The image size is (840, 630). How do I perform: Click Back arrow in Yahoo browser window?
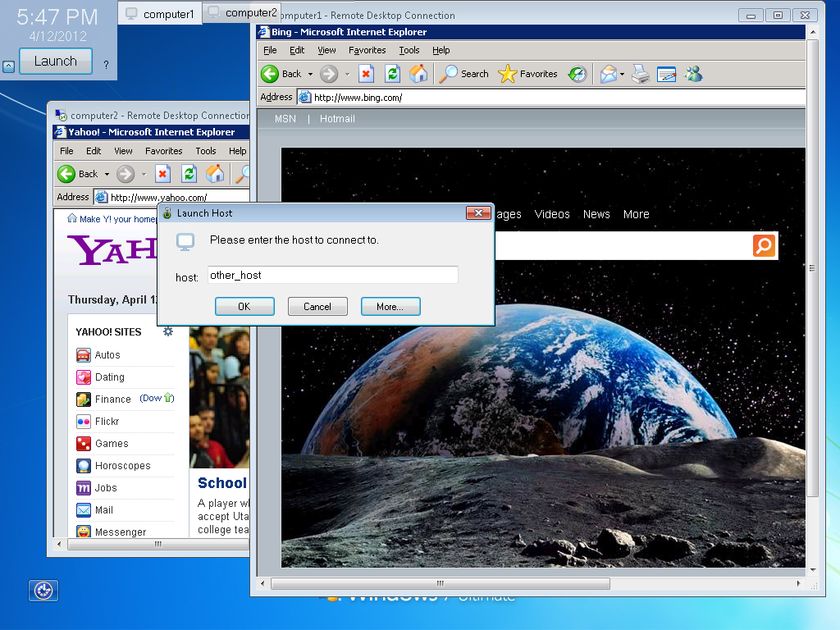pos(66,174)
